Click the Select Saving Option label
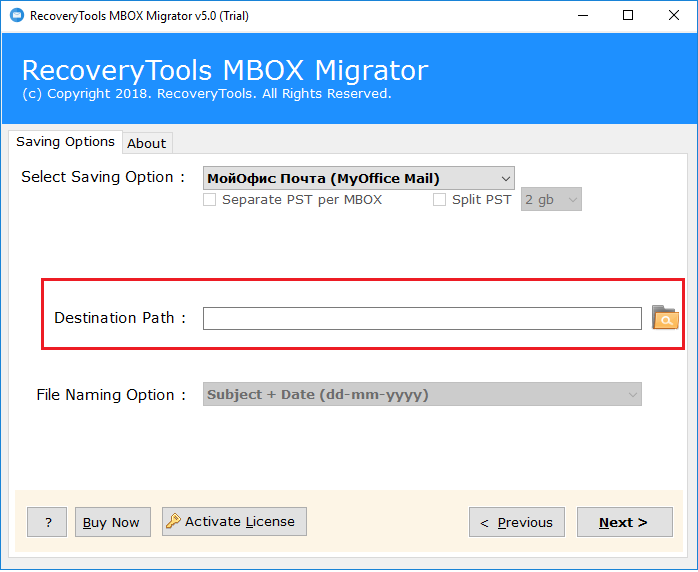698x572 pixels. point(103,177)
